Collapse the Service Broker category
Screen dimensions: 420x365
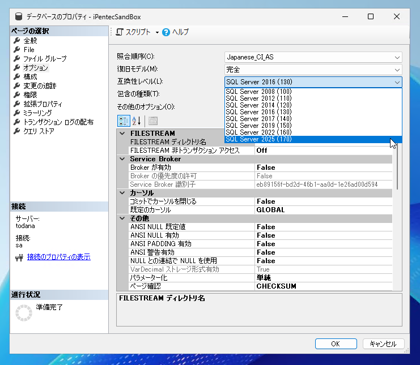point(122,159)
